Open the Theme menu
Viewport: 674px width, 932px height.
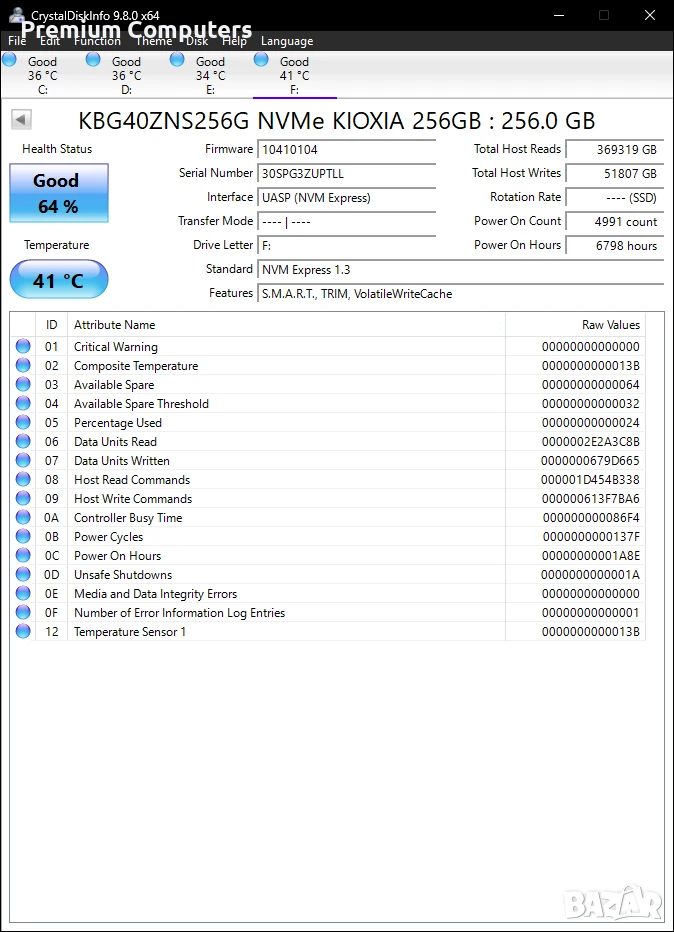click(x=153, y=41)
